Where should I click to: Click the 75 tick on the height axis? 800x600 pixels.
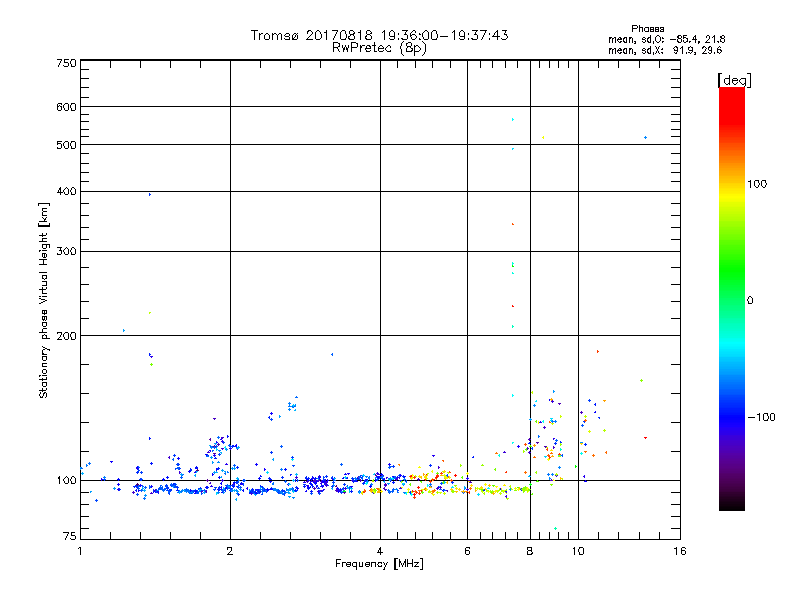pyautogui.click(x=69, y=536)
